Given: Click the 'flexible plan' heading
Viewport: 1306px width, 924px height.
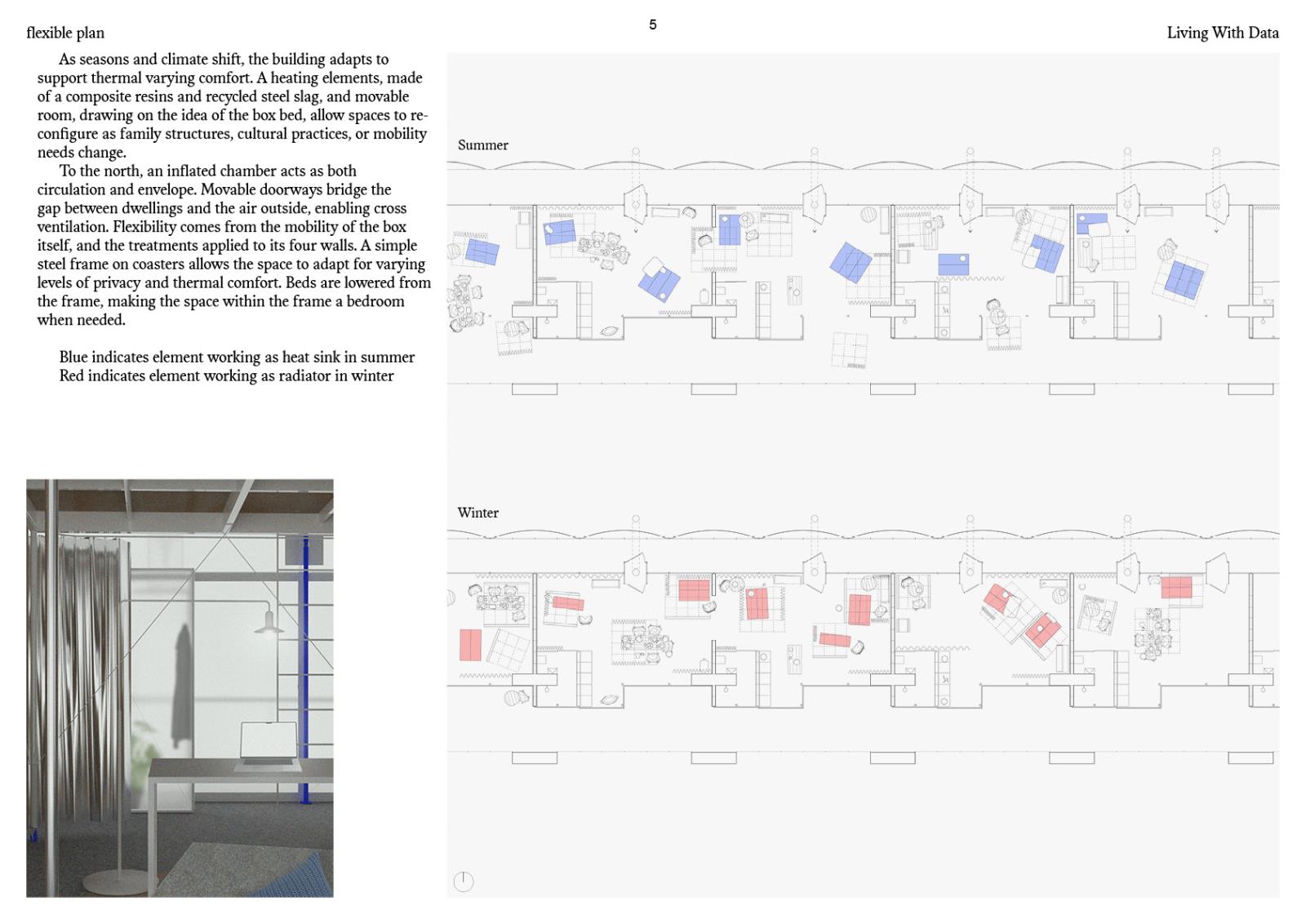Looking at the screenshot, I should tap(65, 33).
